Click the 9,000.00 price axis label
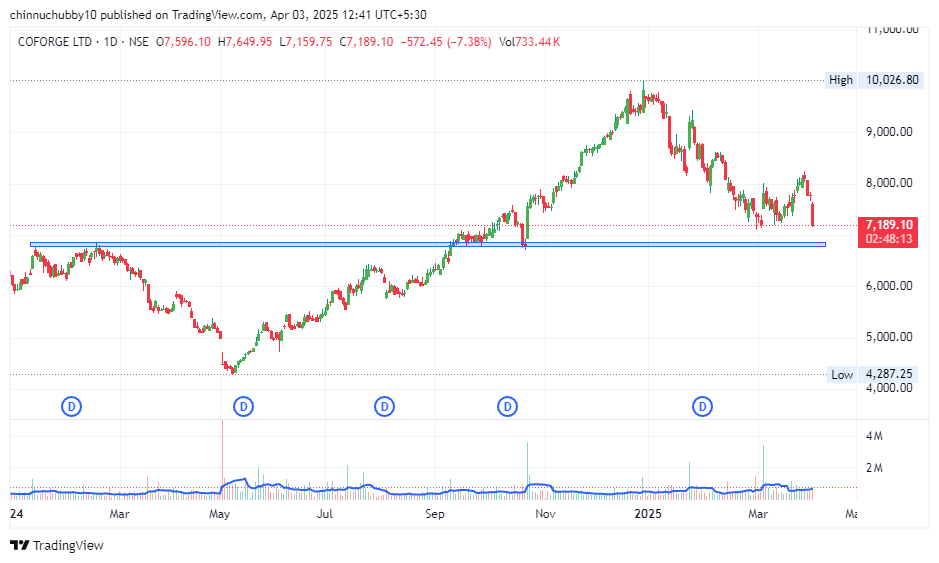939x563 pixels. tap(889, 132)
